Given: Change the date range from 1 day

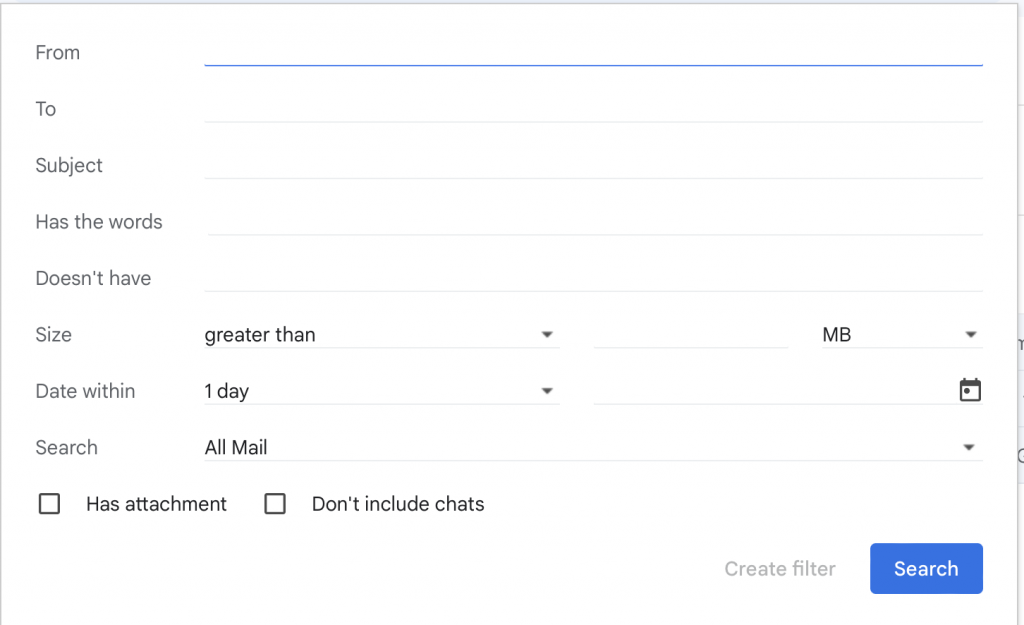Looking at the screenshot, I should click(x=380, y=391).
